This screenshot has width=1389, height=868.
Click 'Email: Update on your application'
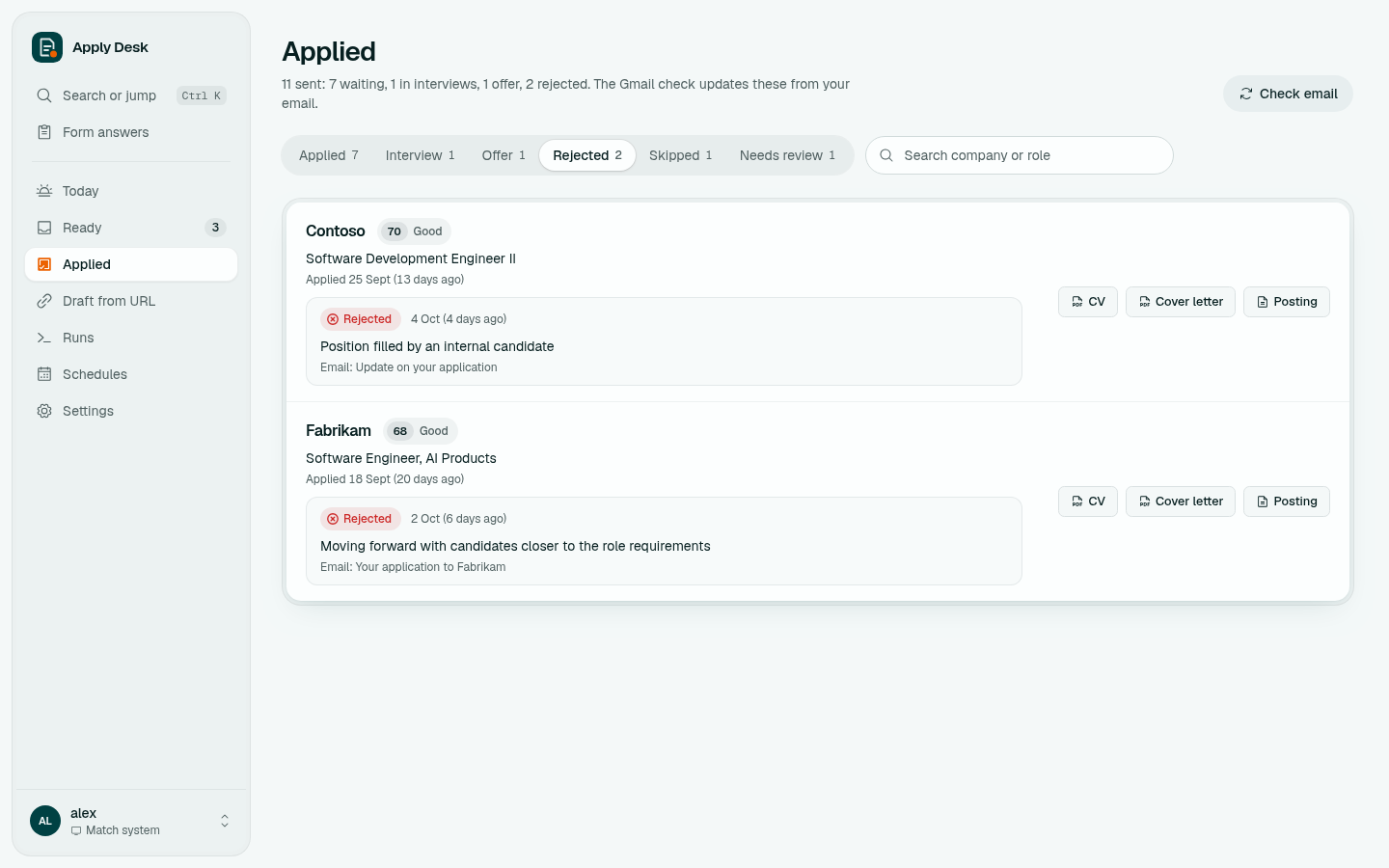tap(409, 367)
